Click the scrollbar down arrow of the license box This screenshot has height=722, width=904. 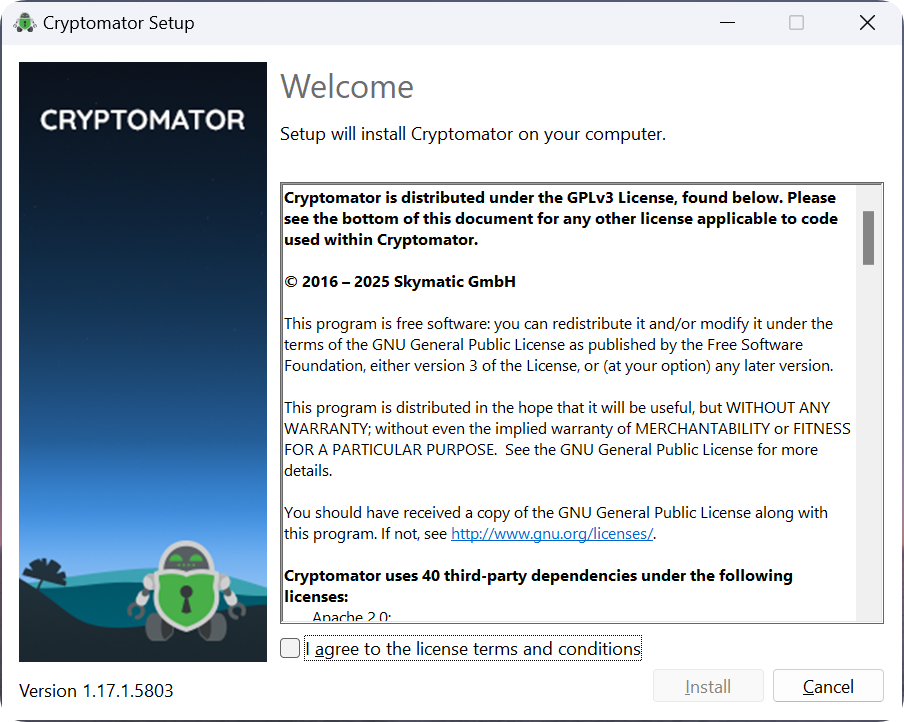pyautogui.click(x=866, y=611)
